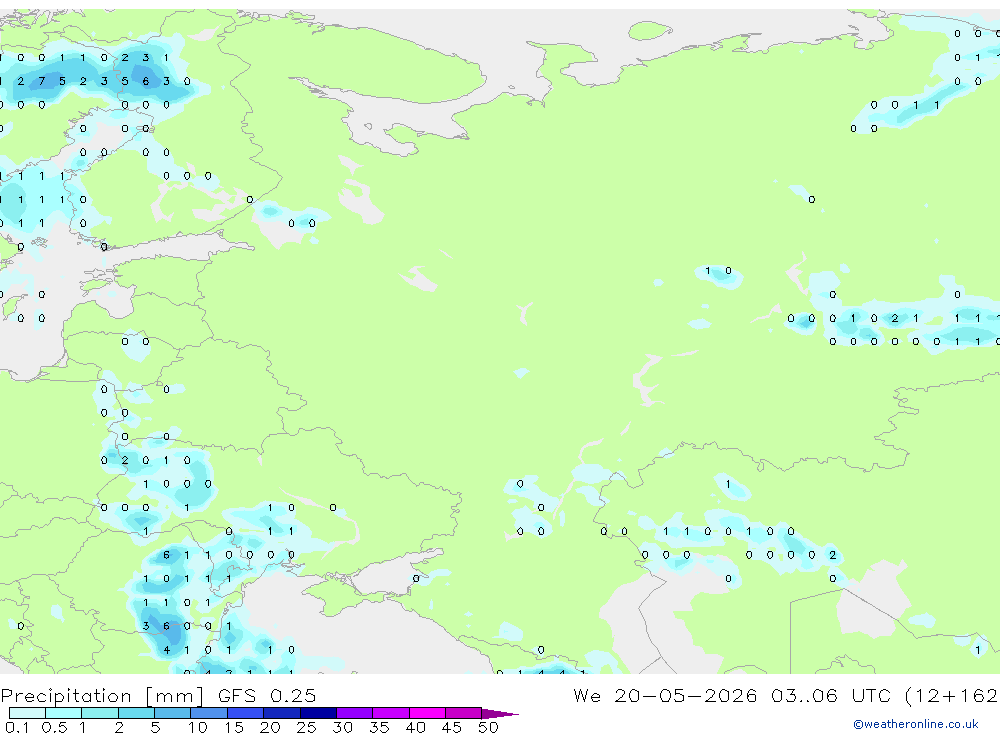Click the legend tick label '25'
Image resolution: width=1000 pixels, height=733 pixels.
[x=306, y=727]
